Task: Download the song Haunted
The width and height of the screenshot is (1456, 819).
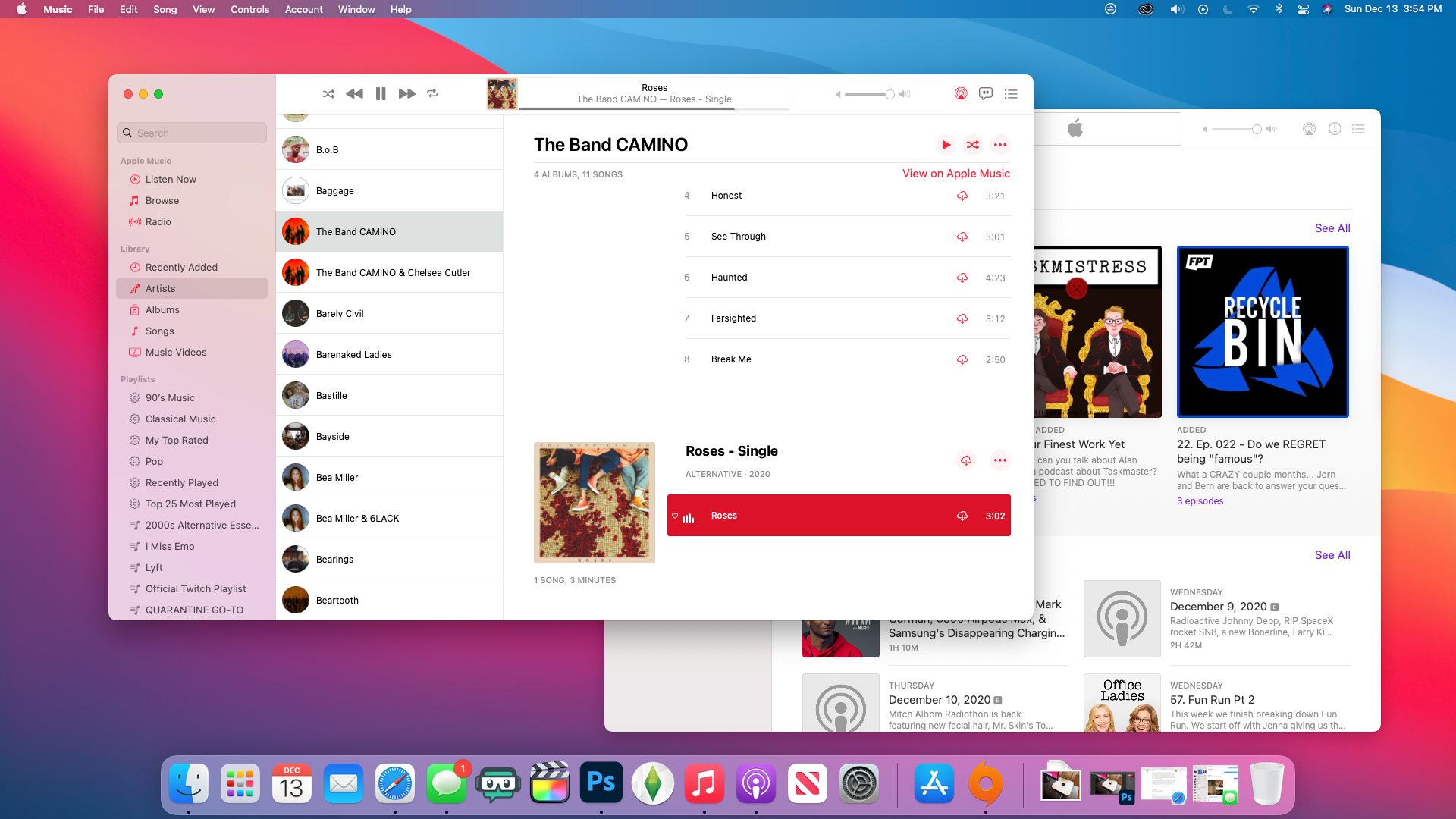Action: click(962, 278)
